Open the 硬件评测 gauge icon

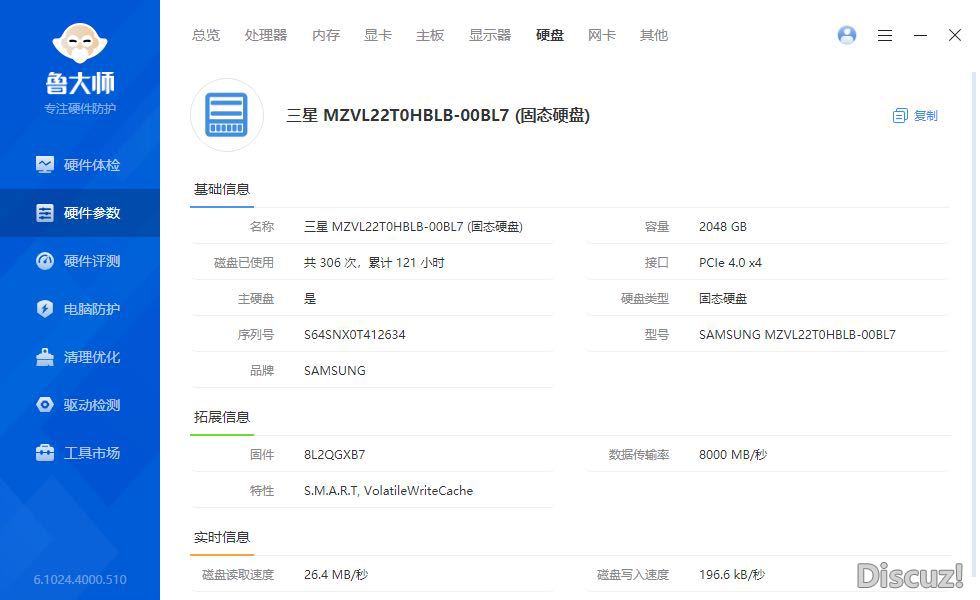(x=45, y=261)
